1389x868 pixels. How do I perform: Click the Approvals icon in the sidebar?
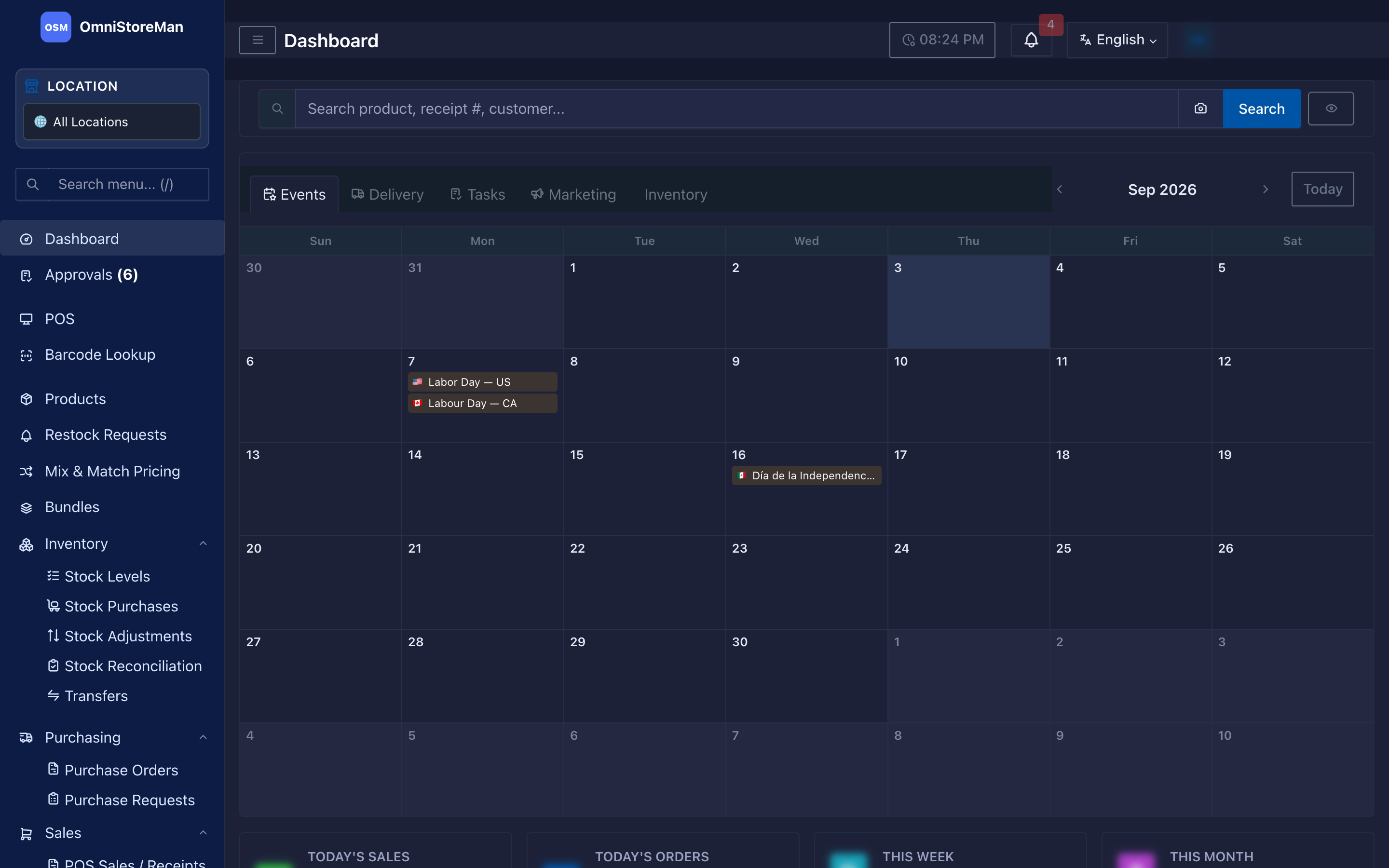click(27, 275)
